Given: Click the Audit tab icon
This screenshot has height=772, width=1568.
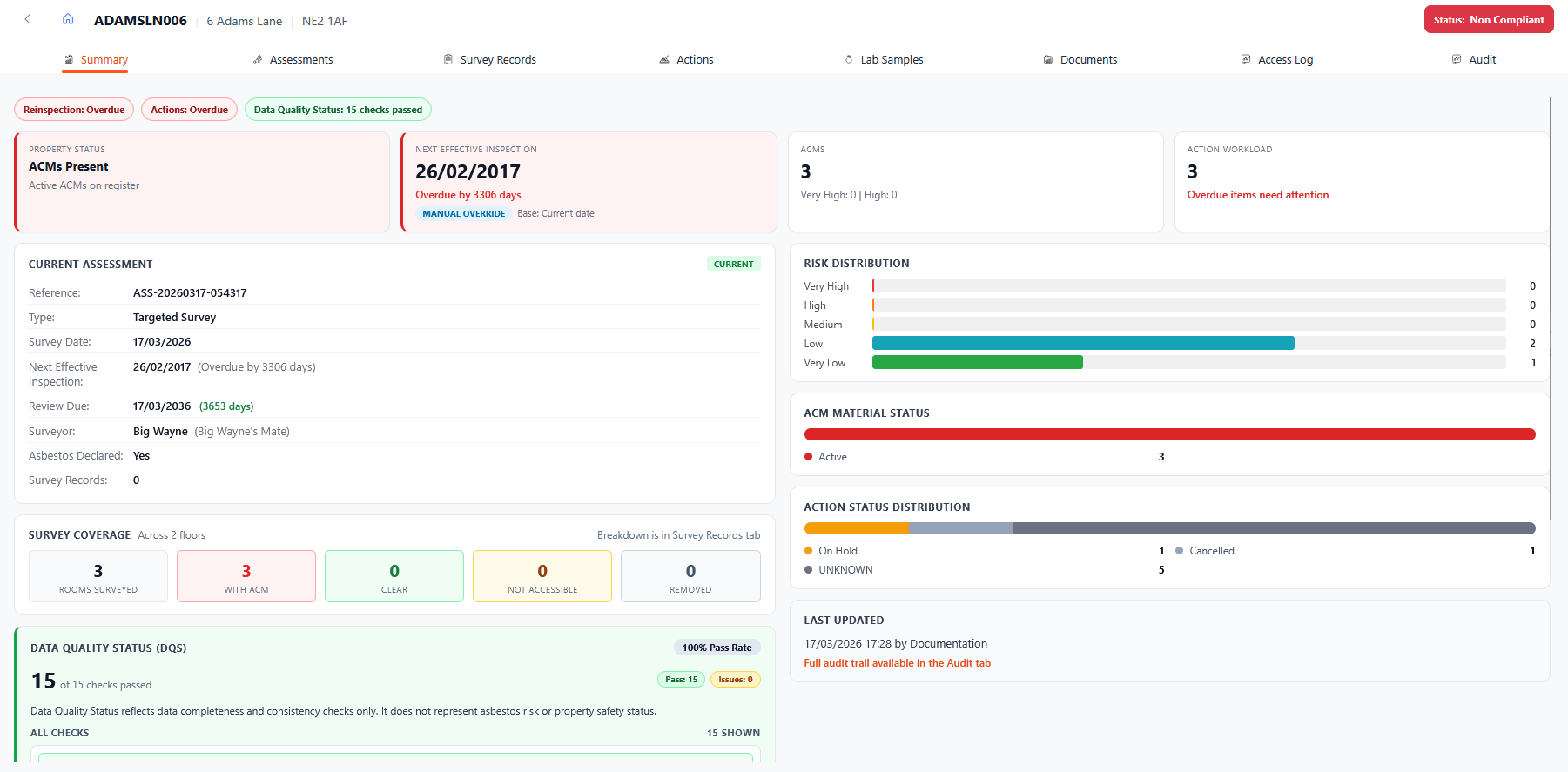Looking at the screenshot, I should (x=1457, y=59).
